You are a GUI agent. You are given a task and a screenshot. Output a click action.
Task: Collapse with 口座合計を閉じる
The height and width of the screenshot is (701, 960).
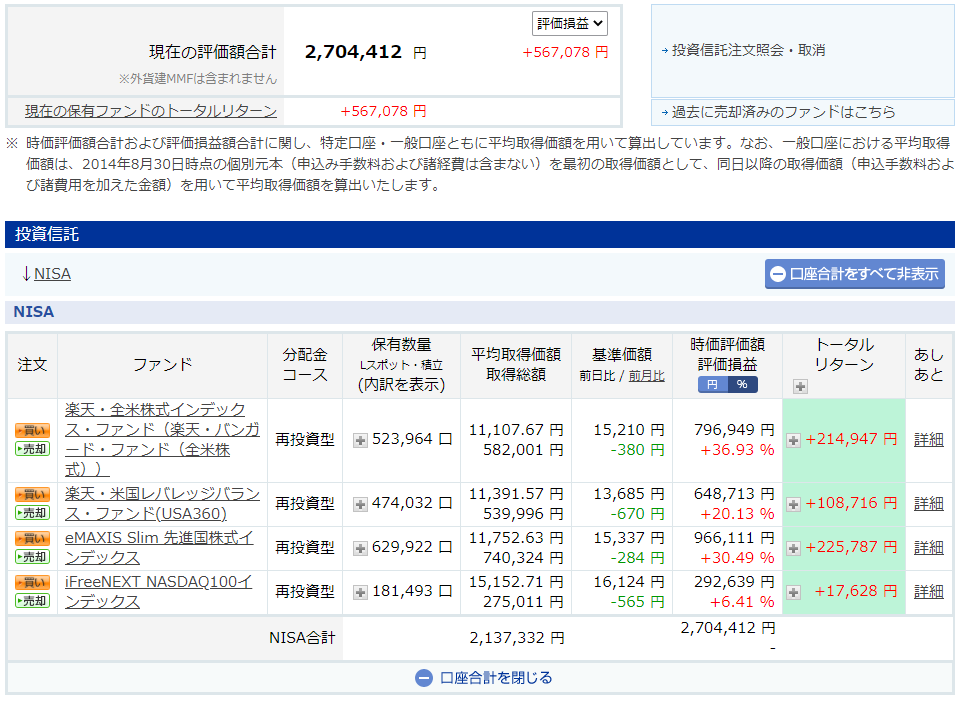click(484, 678)
